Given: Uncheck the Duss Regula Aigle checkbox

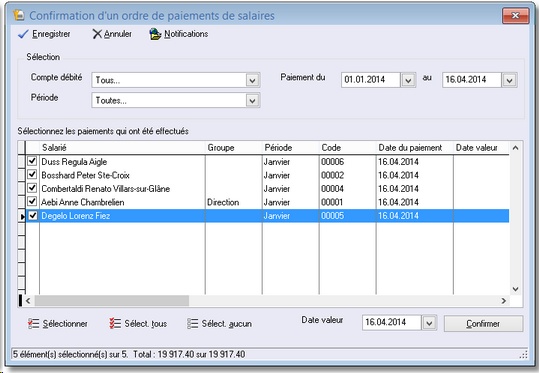Looking at the screenshot, I should pyautogui.click(x=32, y=161).
